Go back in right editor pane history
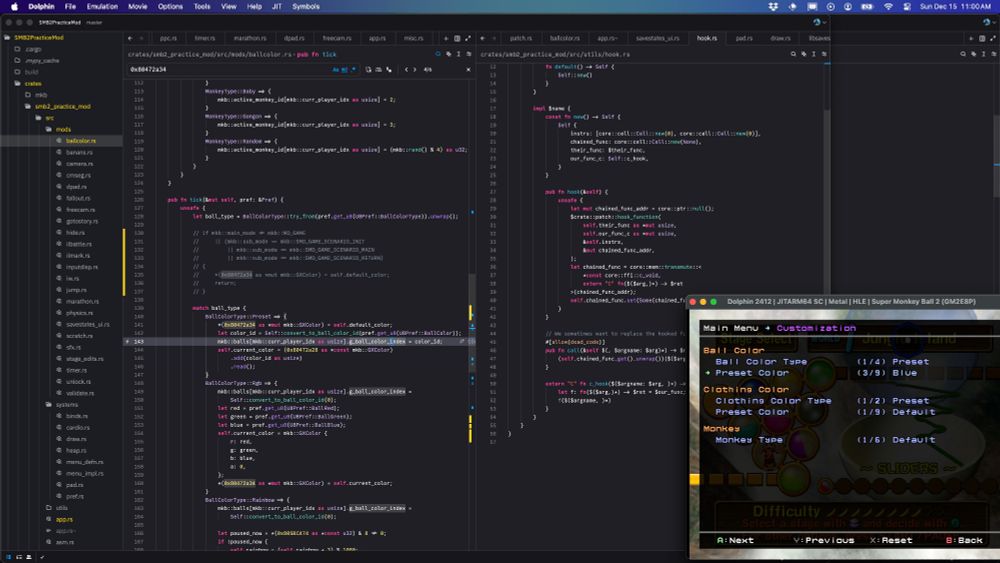Screen dimensions: 1000x563 pos(482,38)
